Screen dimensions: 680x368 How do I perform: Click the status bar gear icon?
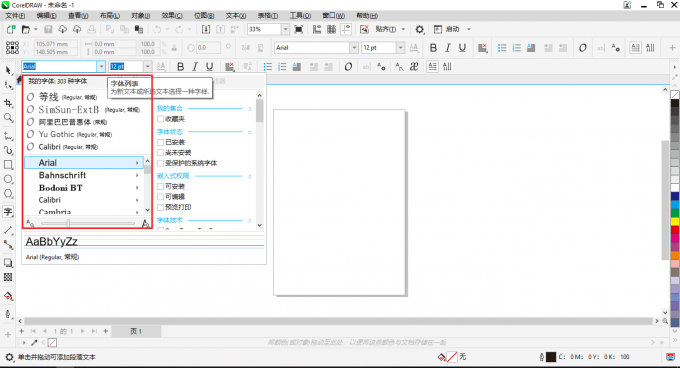tap(9, 357)
